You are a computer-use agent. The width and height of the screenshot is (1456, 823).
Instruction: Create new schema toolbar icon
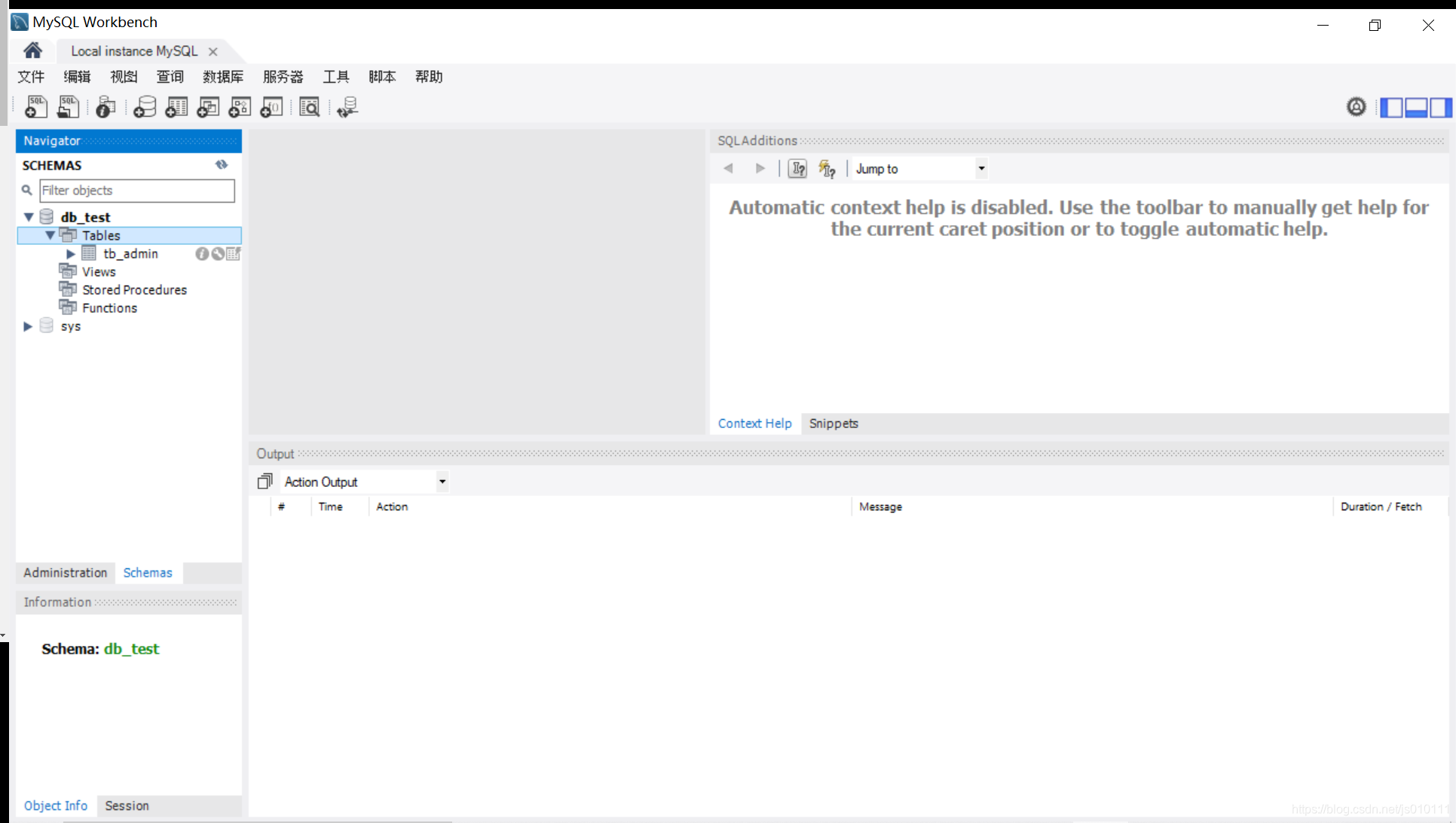pyautogui.click(x=145, y=107)
